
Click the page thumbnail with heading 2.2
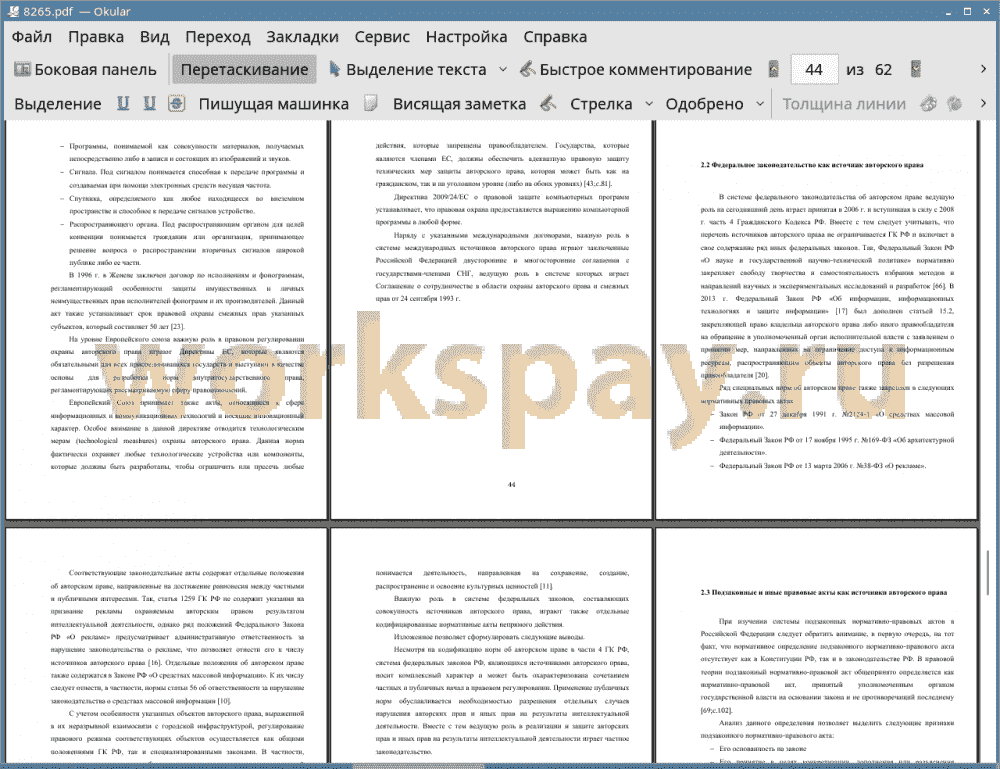[x=816, y=320]
